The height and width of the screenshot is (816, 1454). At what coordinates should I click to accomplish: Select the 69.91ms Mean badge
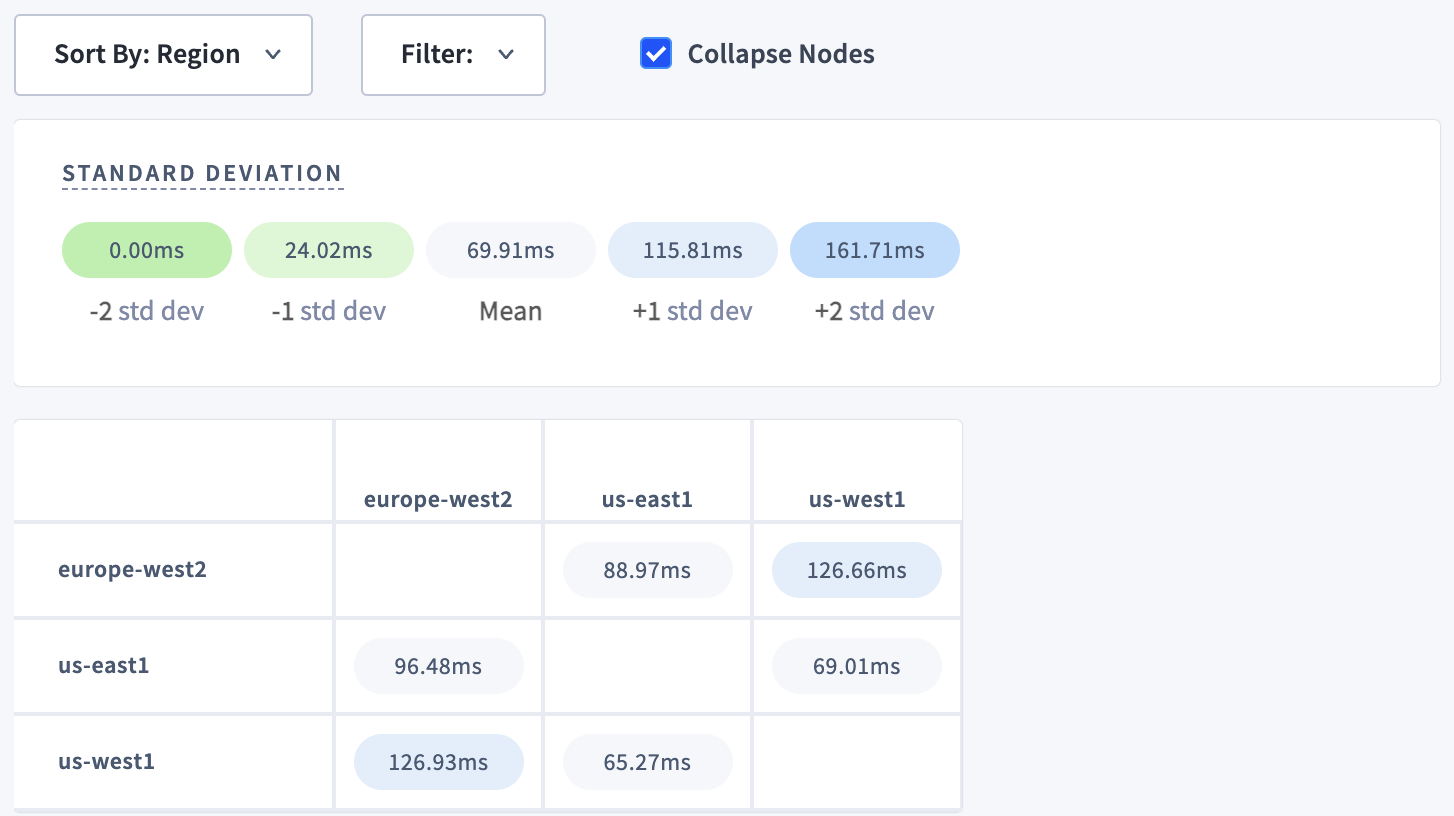(510, 250)
